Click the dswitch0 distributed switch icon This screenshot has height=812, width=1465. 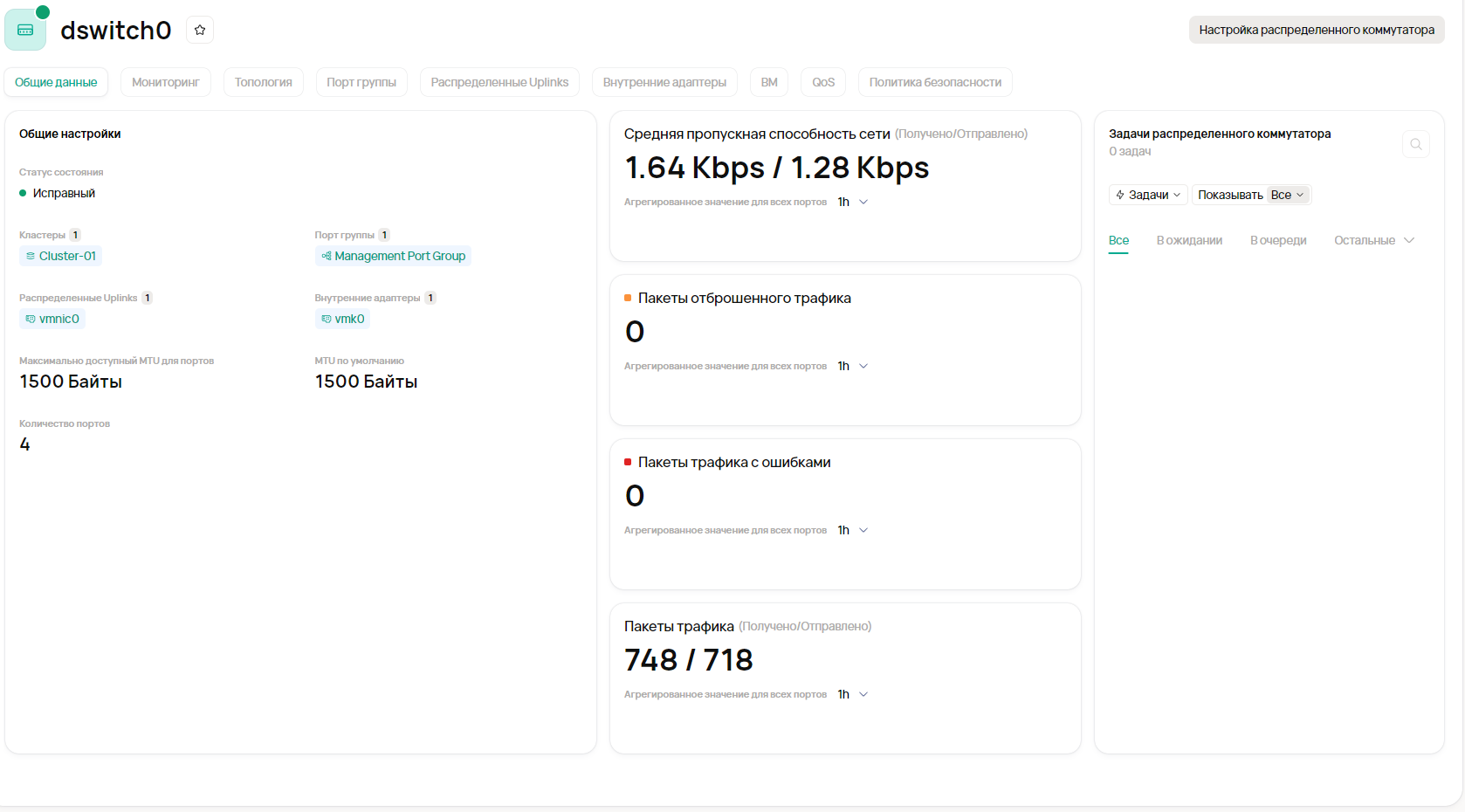(25, 30)
